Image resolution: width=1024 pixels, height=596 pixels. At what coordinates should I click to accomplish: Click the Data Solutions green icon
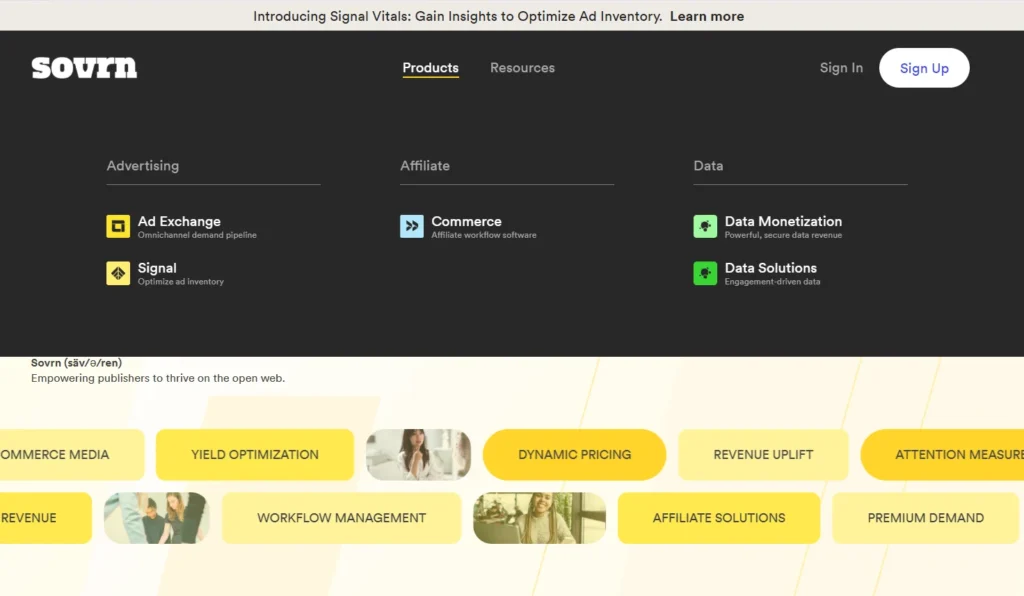(x=705, y=274)
